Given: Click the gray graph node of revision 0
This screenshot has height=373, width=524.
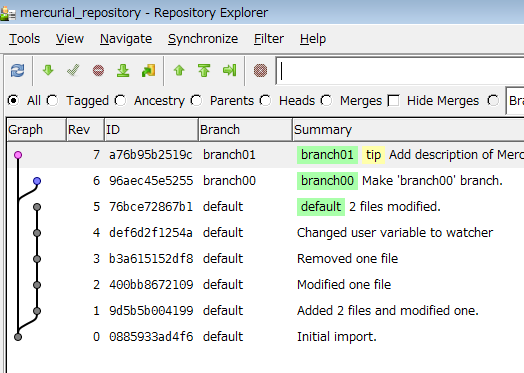Looking at the screenshot, I should [x=18, y=337].
